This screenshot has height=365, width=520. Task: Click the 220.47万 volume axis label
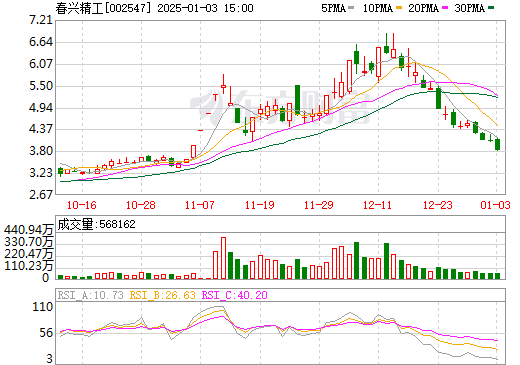pos(28,254)
